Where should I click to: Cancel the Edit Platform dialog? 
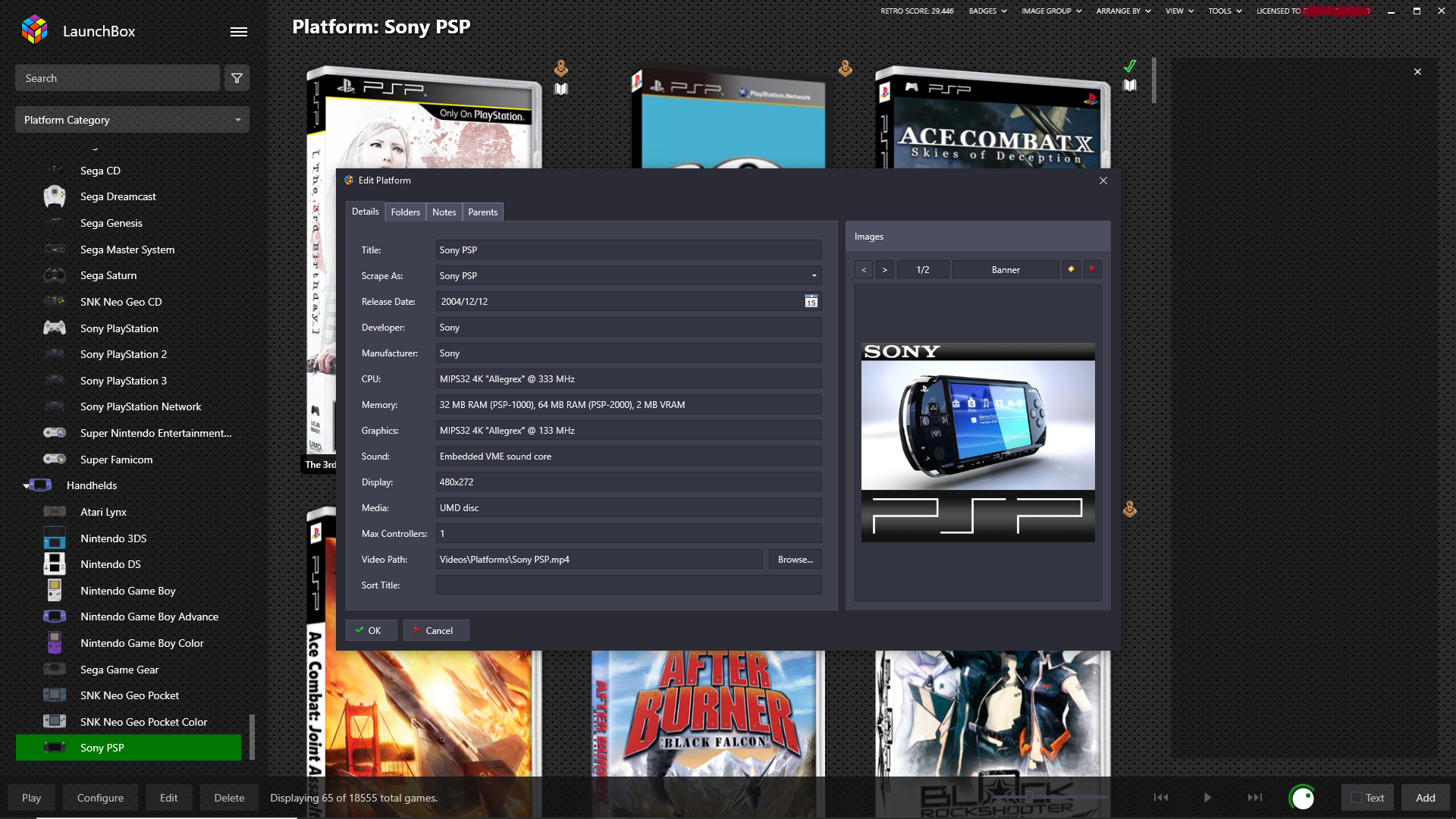point(436,630)
